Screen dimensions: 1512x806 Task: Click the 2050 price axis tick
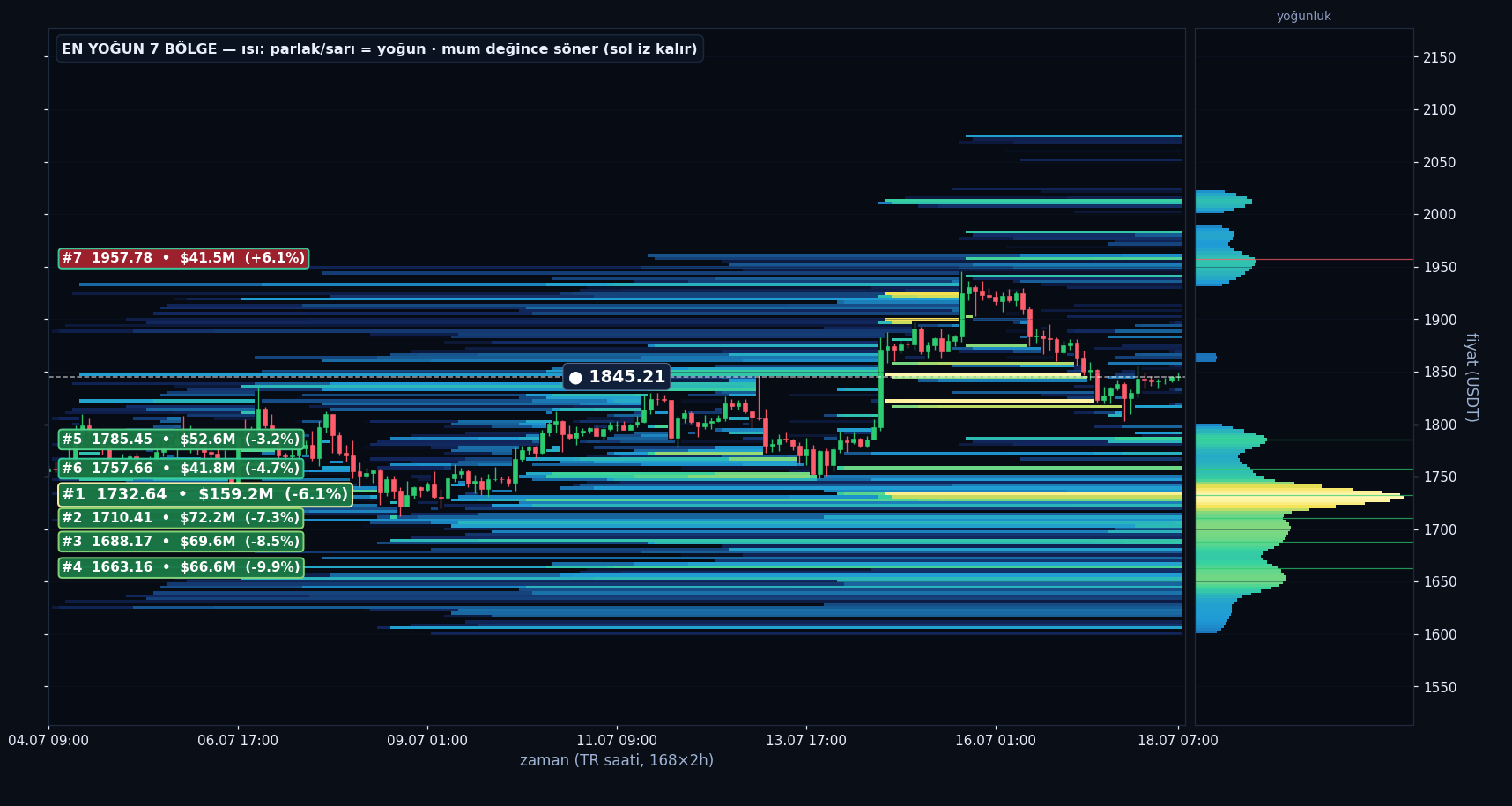[x=1440, y=163]
